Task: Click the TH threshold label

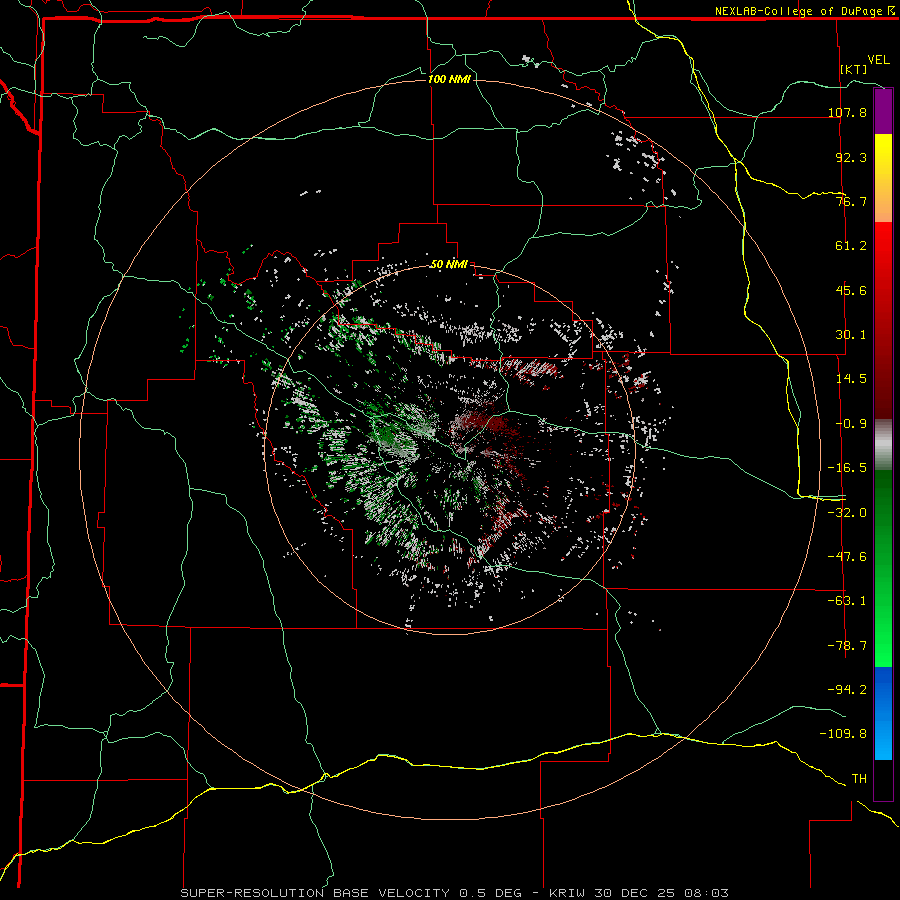Action: pos(859,779)
